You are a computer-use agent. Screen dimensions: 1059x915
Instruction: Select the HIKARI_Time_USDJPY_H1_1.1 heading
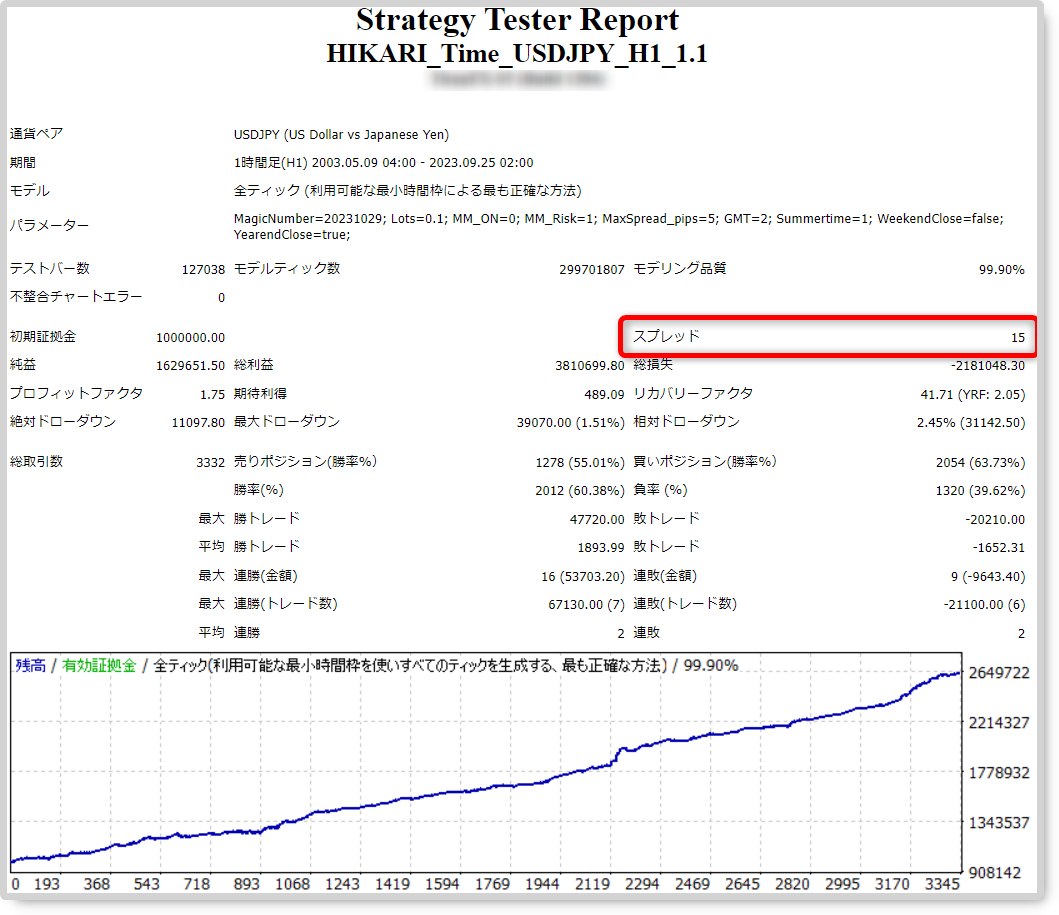[517, 53]
